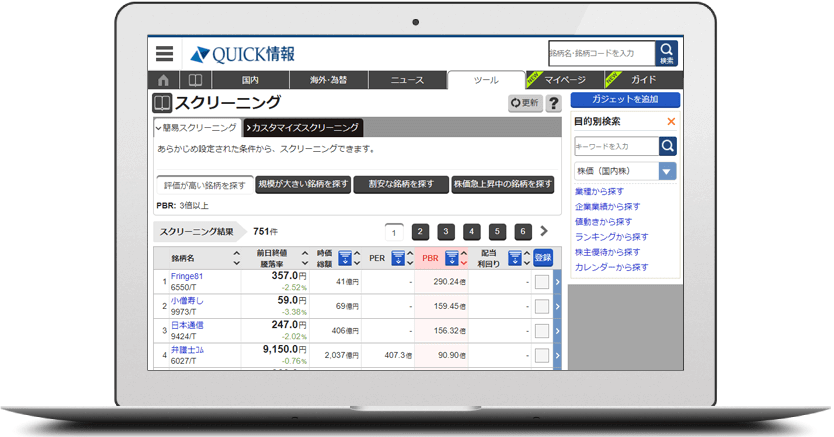Sort by 銘柄名 column arrows
The width and height of the screenshot is (834, 437).
click(x=237, y=258)
